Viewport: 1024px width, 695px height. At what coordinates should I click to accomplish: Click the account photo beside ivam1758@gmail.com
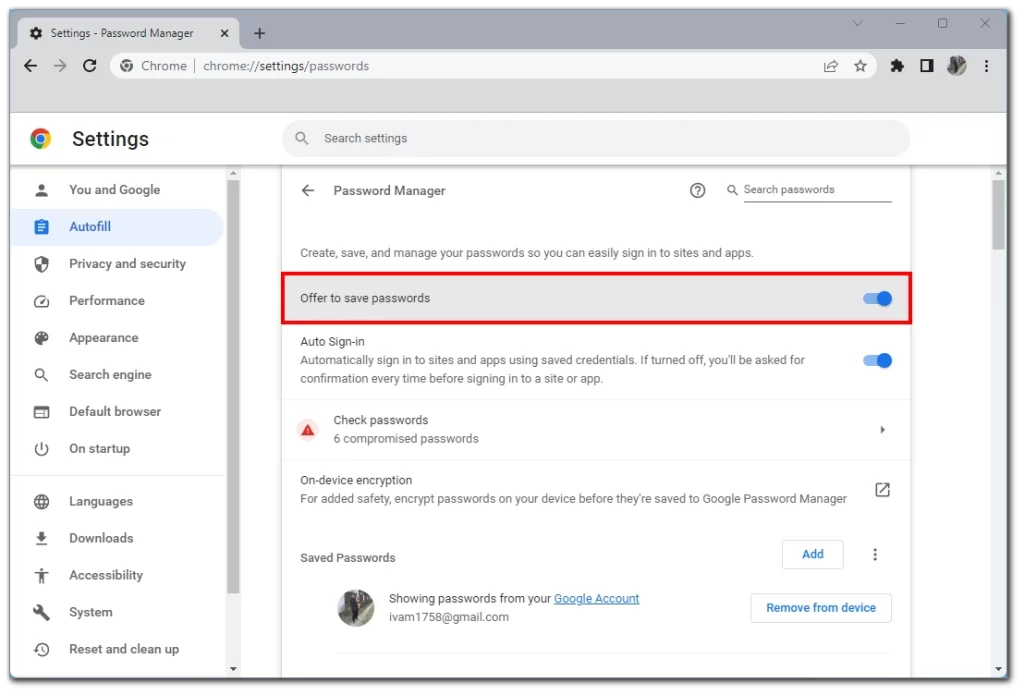tap(356, 609)
